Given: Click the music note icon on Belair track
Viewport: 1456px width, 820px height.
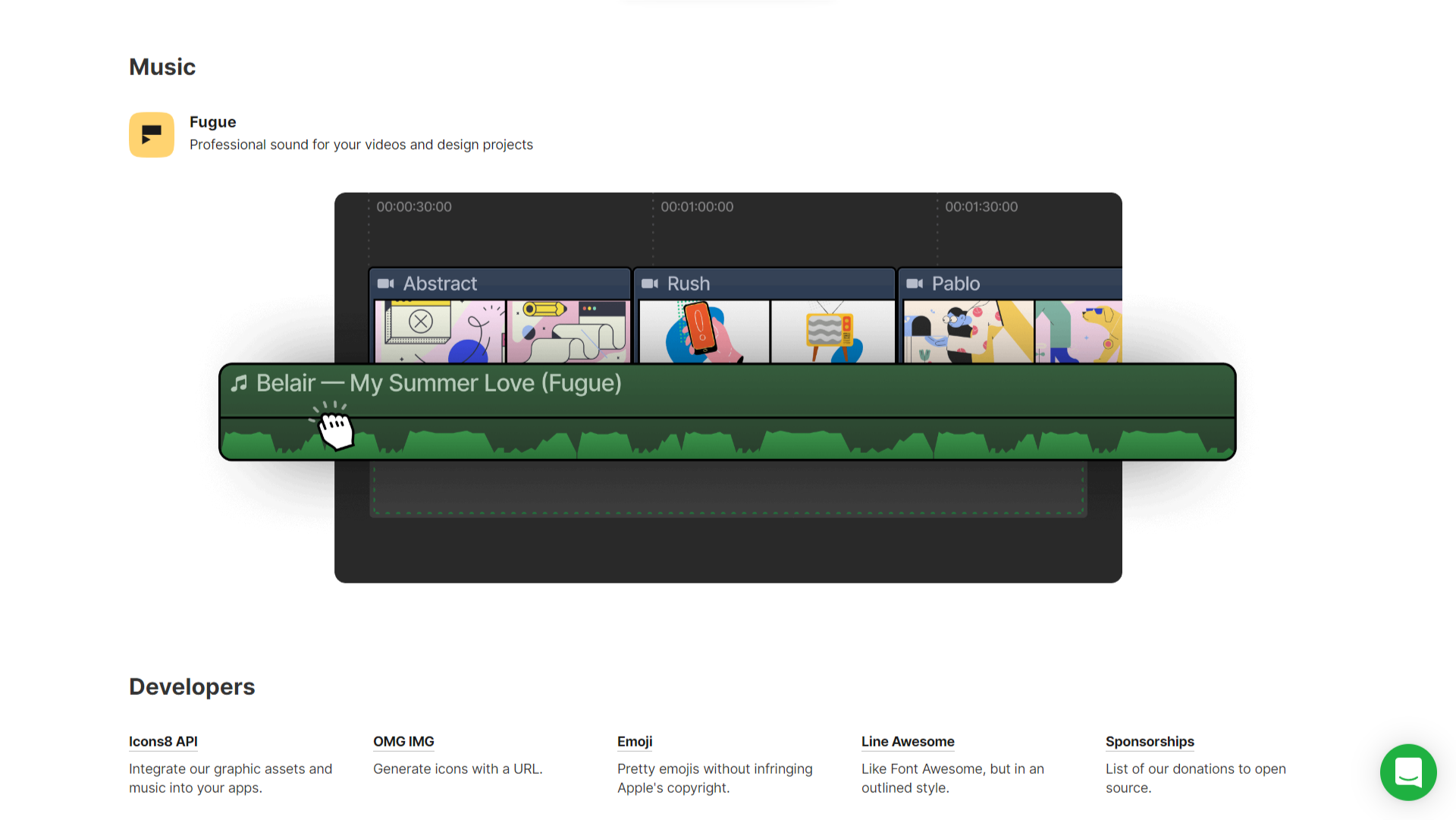Looking at the screenshot, I should pos(239,384).
